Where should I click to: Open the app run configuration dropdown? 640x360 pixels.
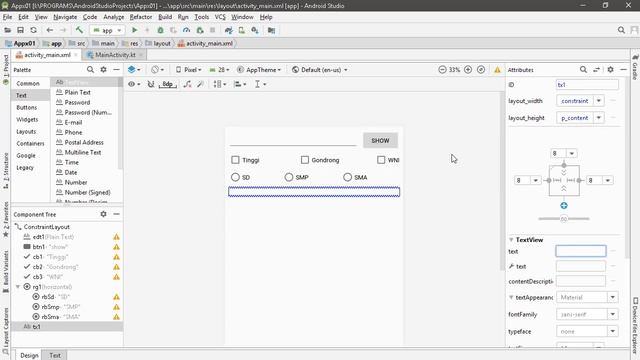[x=107, y=30]
